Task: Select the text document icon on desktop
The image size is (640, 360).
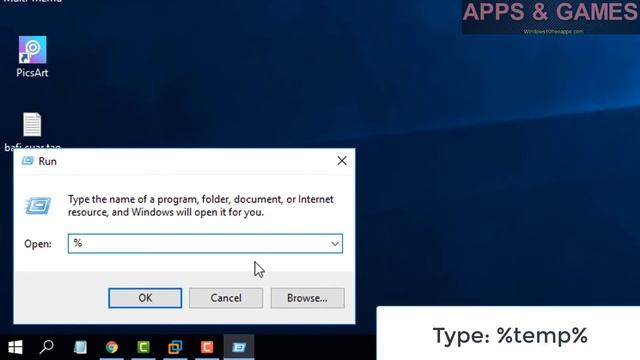Action: click(x=32, y=124)
